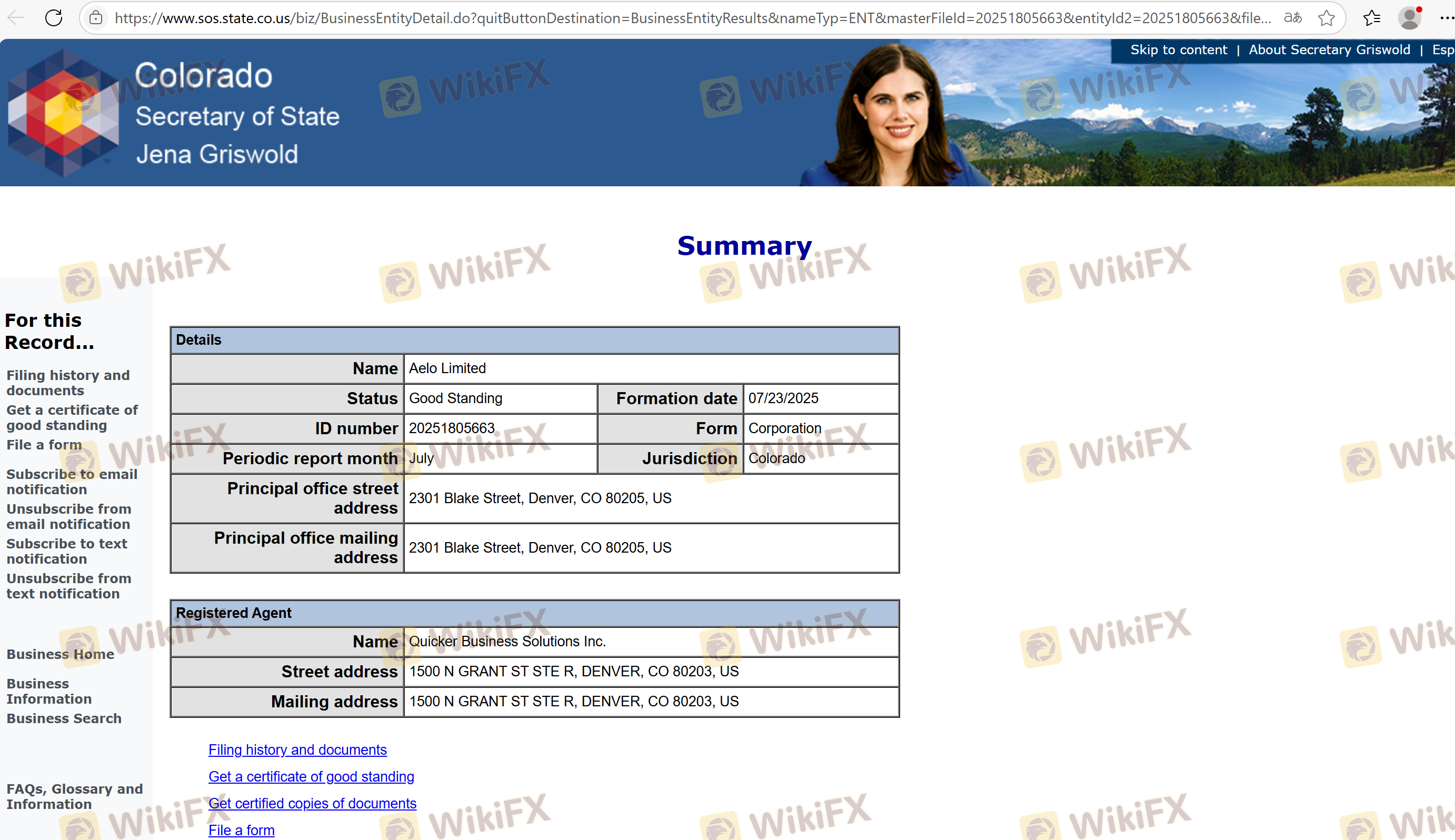
Task: Click the translate page icon
Action: 1292,18
